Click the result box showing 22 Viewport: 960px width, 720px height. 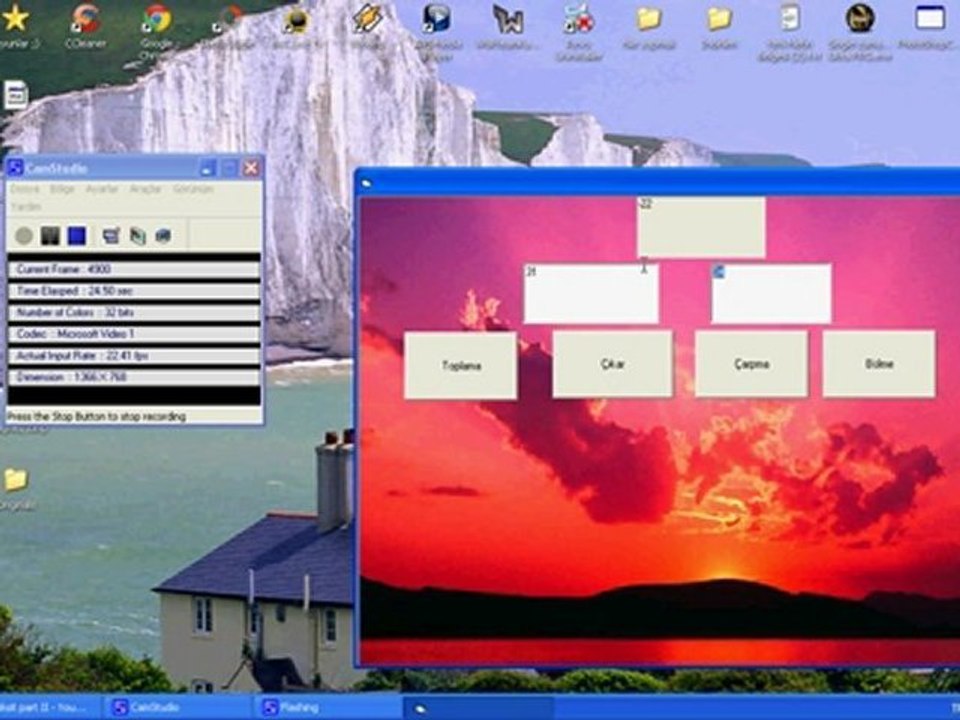(701, 227)
